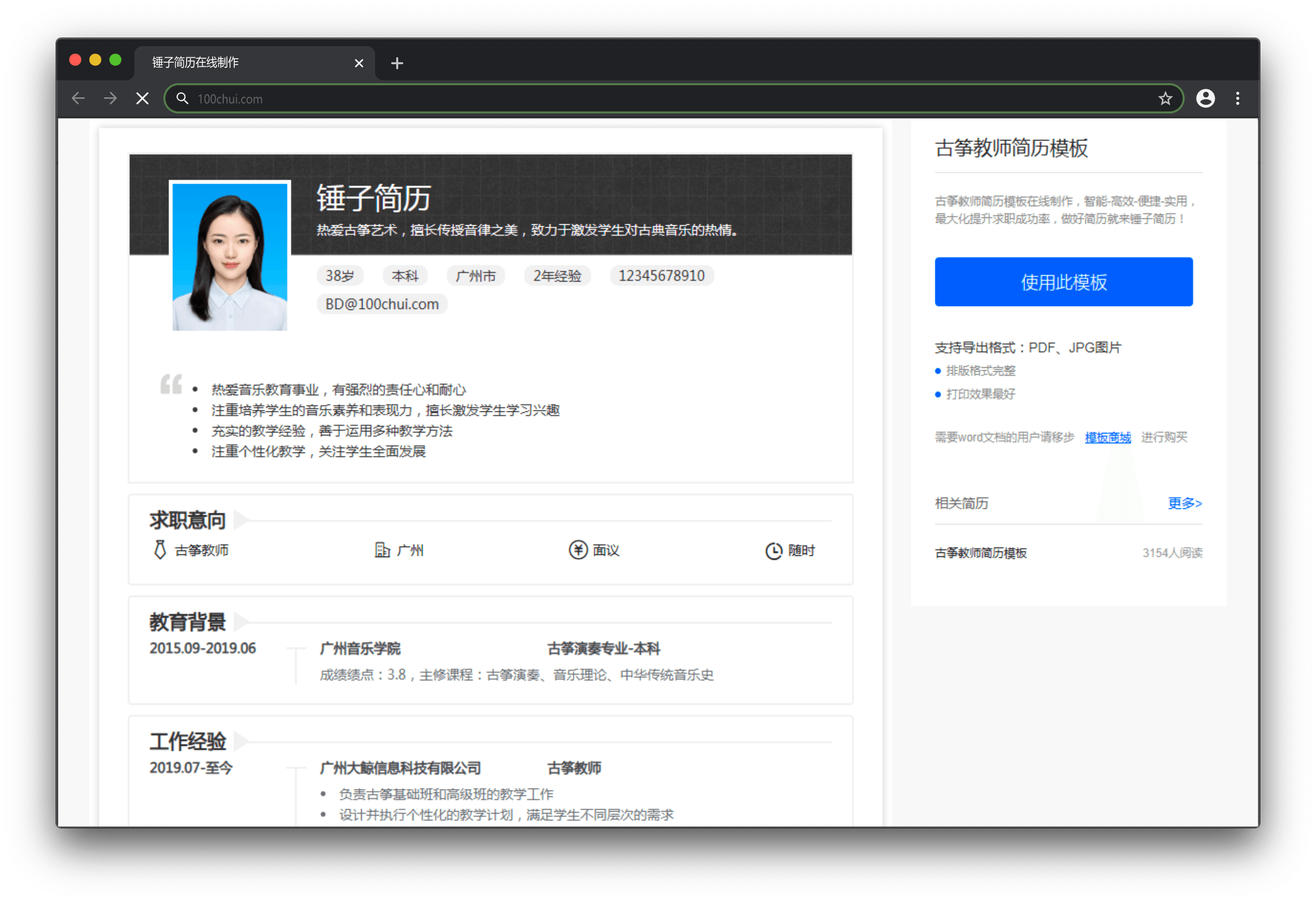Click 广州音乐学院 school name
1316x902 pixels.
click(360, 648)
